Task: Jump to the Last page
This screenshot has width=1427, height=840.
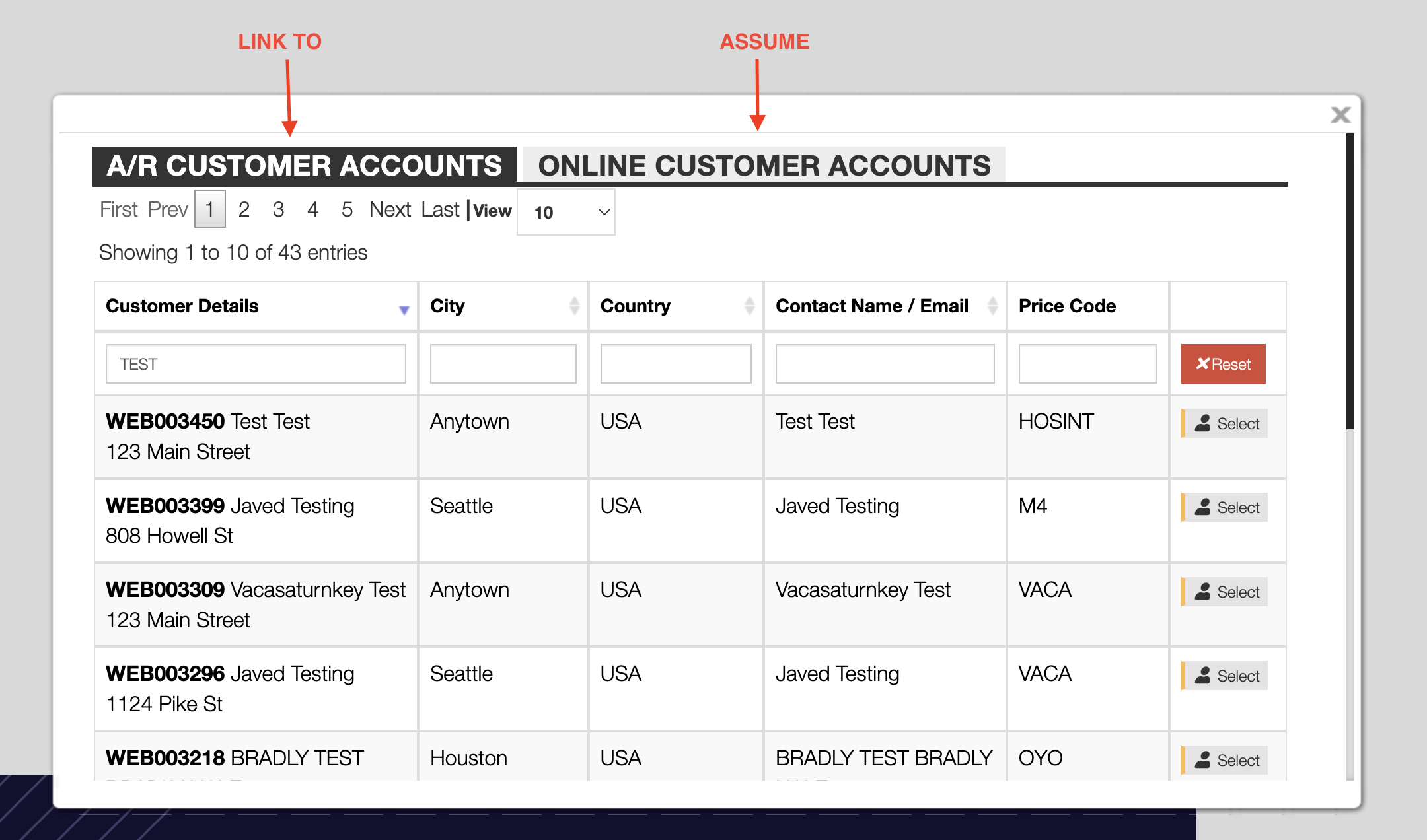Action: [x=440, y=209]
